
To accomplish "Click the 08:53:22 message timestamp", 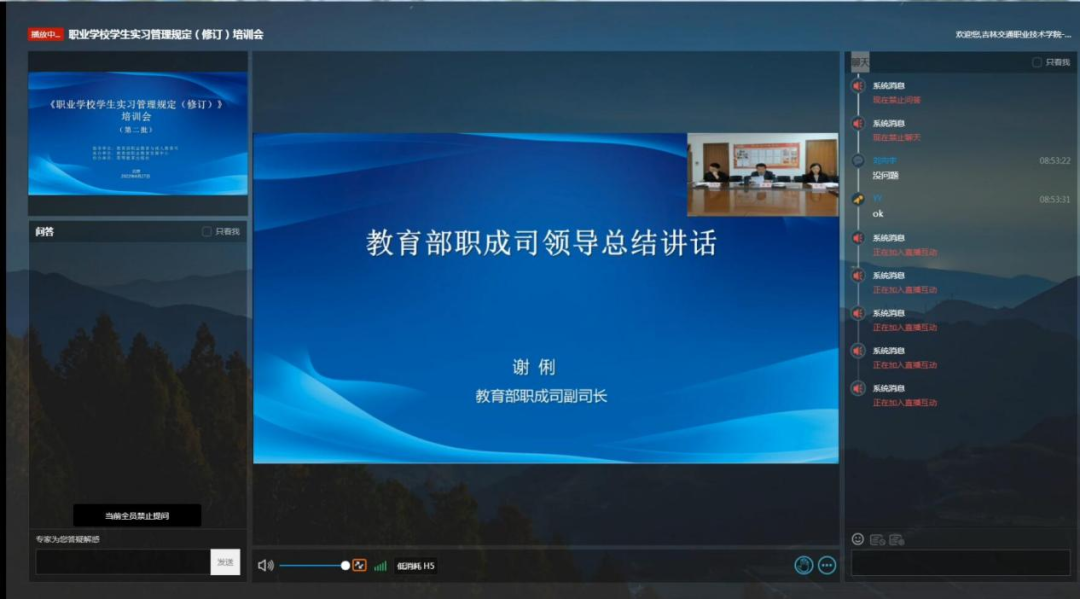I will 1055,160.
